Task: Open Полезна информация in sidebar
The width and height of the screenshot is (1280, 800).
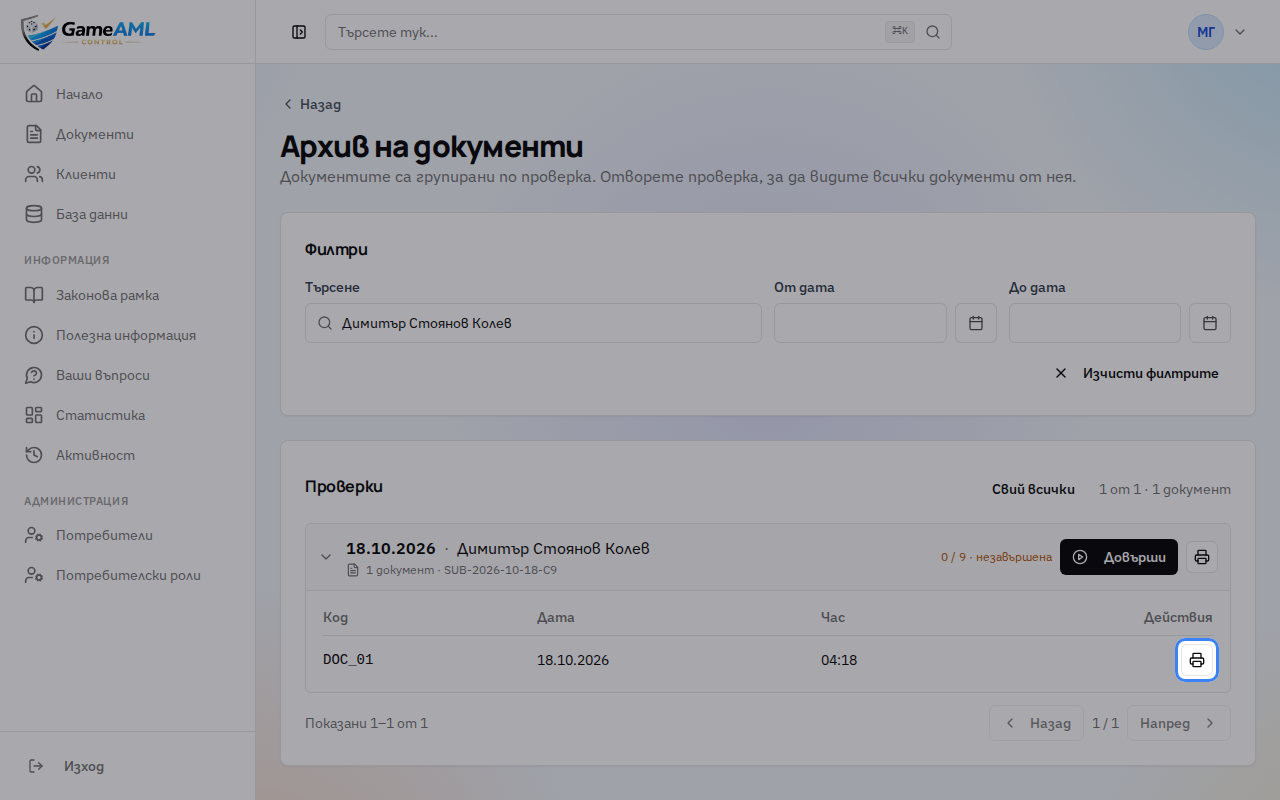Action: pyautogui.click(x=127, y=335)
